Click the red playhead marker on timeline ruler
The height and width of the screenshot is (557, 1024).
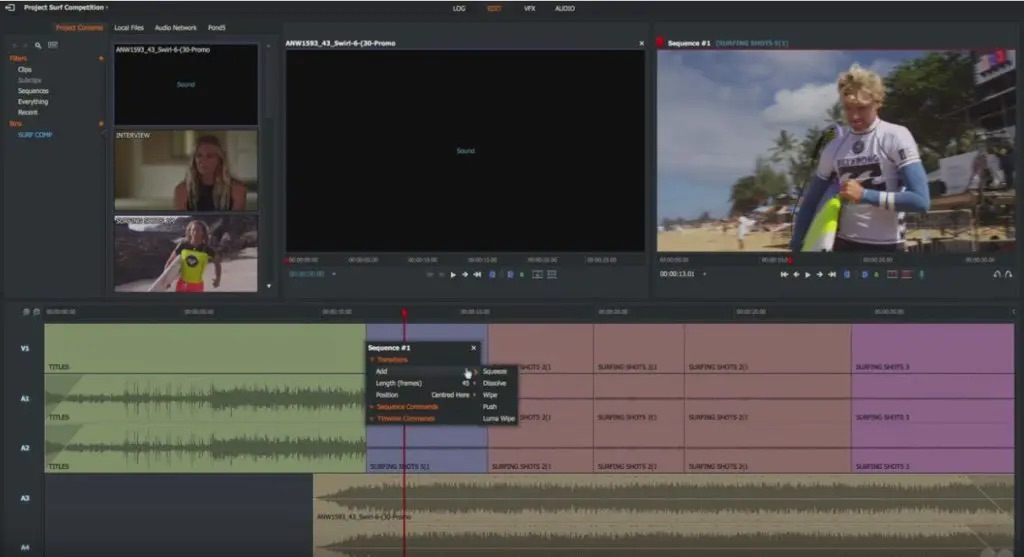(x=404, y=313)
